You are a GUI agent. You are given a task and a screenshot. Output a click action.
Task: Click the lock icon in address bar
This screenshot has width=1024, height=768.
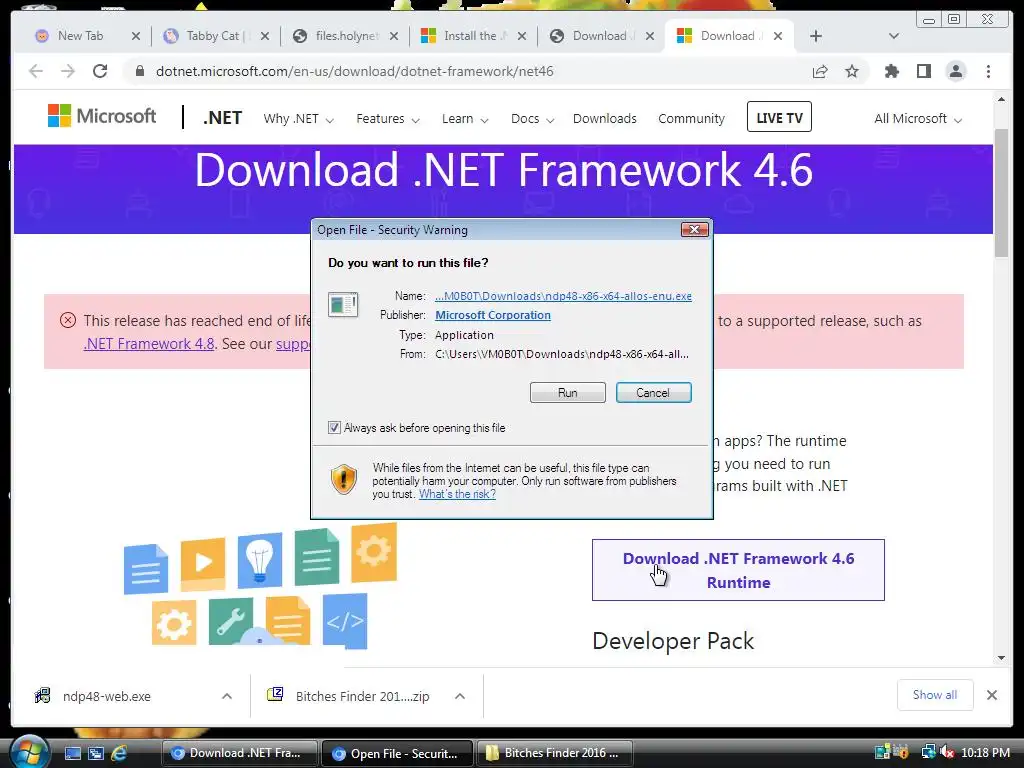click(x=139, y=71)
